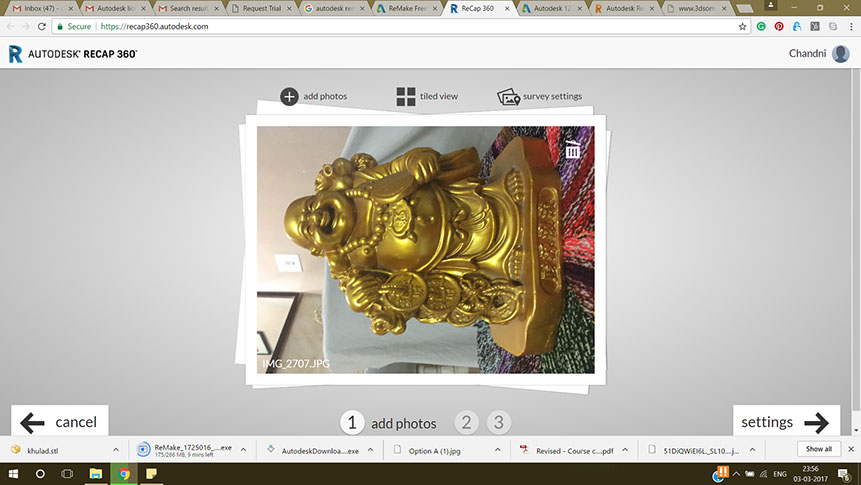
Task: Open File Explorer from taskbar
Action: 96,473
